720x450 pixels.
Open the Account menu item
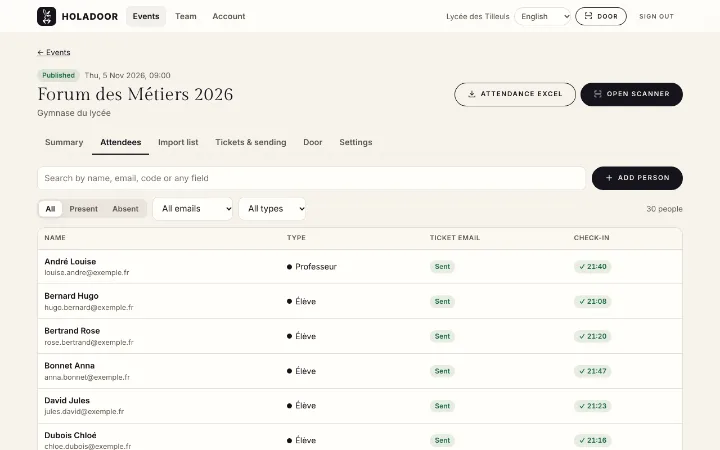coord(229,17)
